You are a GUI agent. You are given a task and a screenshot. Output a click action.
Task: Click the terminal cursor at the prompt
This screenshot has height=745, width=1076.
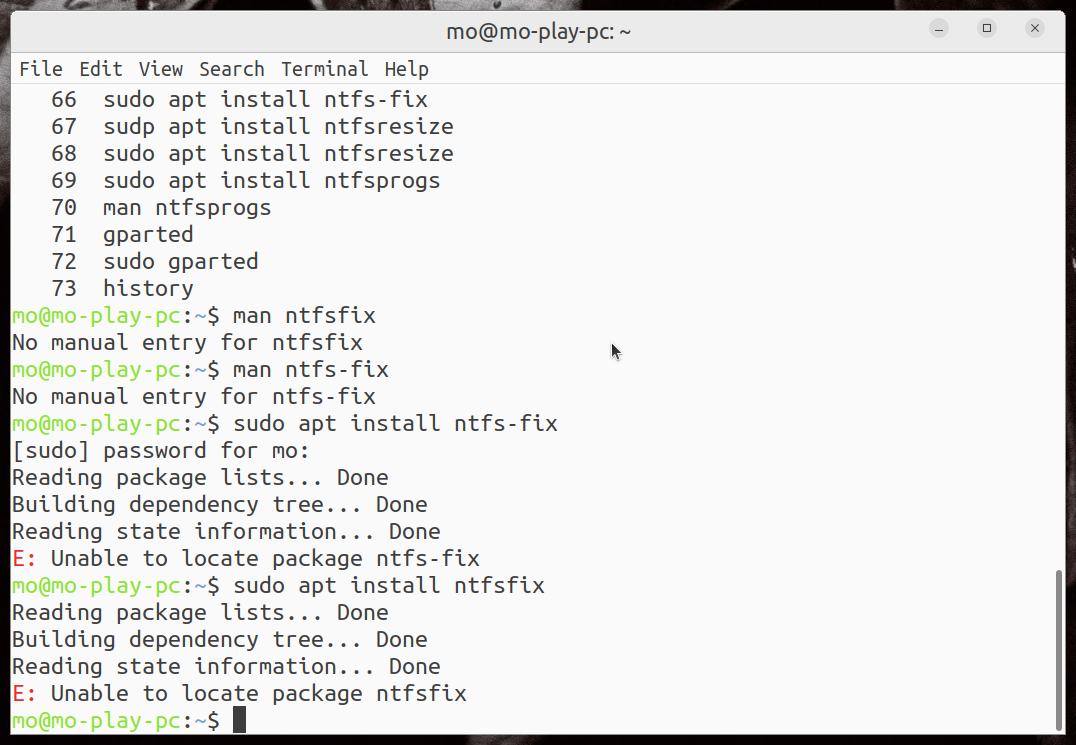pos(239,720)
